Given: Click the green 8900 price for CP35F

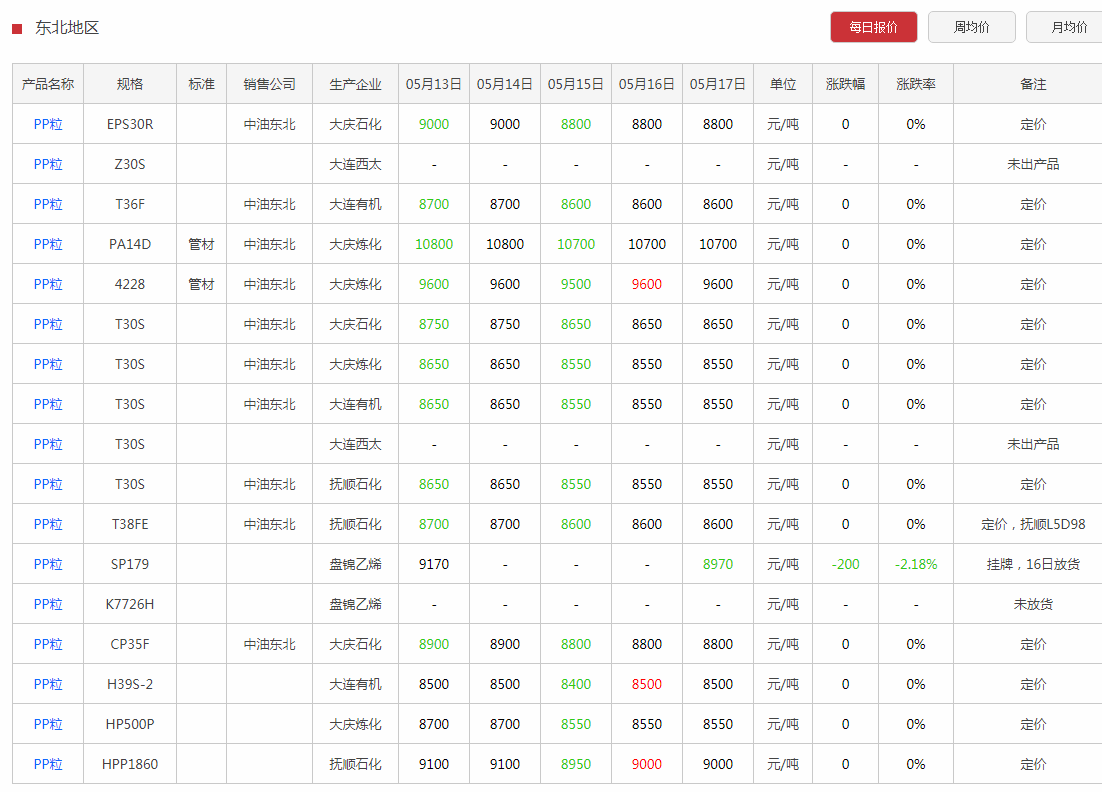Looking at the screenshot, I should coord(434,644).
